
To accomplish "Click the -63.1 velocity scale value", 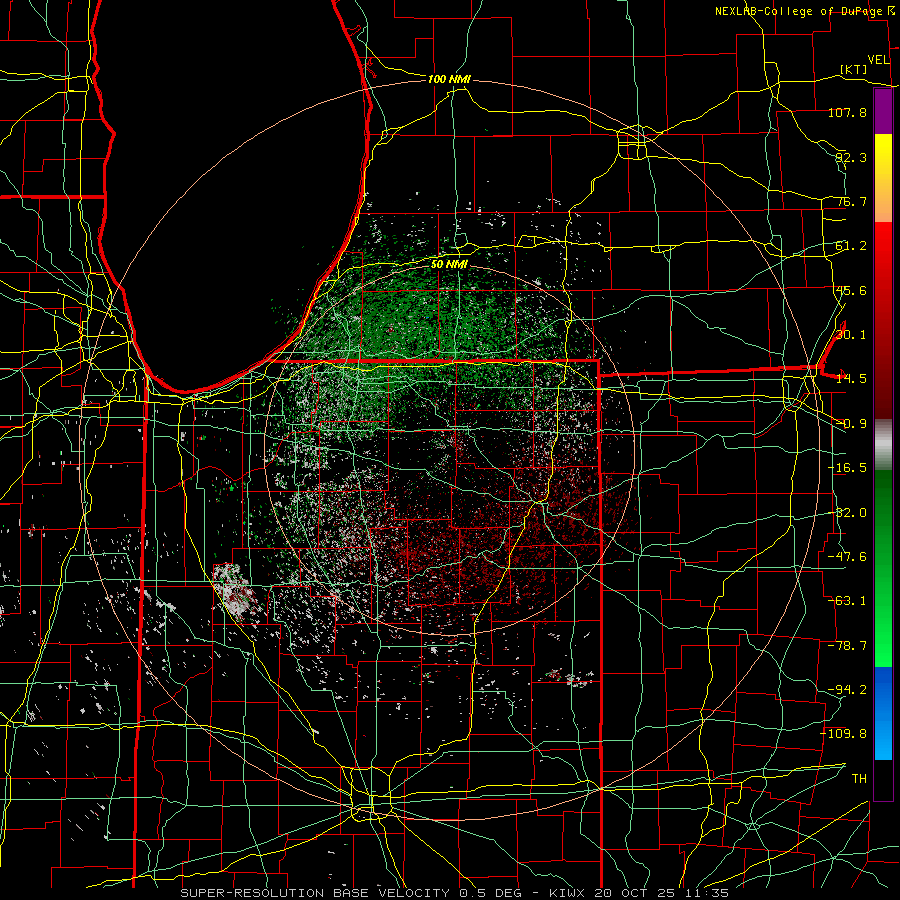I will (847, 601).
